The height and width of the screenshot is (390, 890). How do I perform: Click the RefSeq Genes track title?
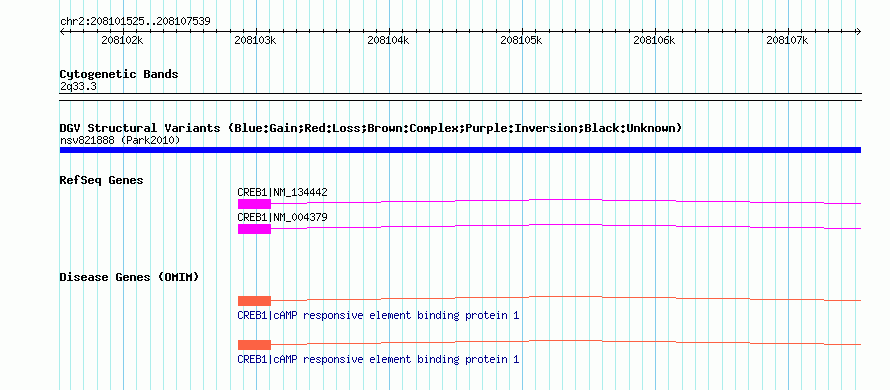tap(102, 181)
